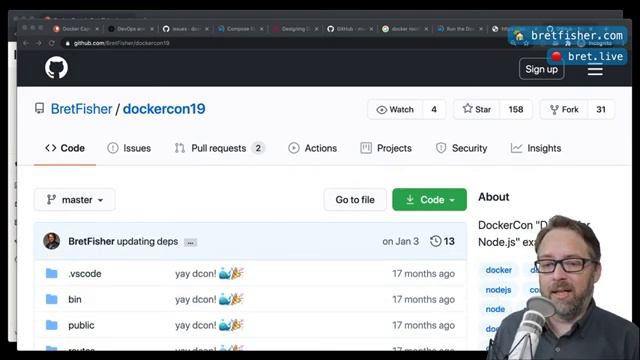Open the "yay dcon!" commit for .vscode
The height and width of the screenshot is (360, 640).
(209, 273)
